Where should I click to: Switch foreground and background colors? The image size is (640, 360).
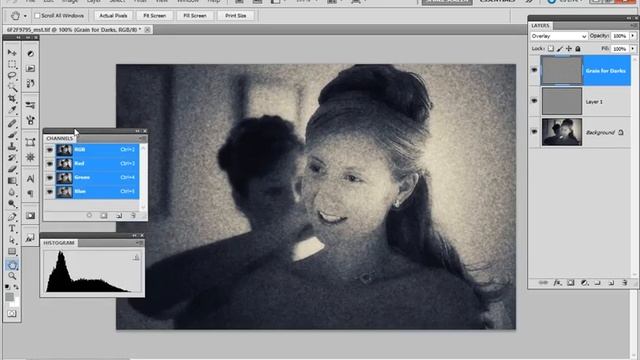click(16, 287)
